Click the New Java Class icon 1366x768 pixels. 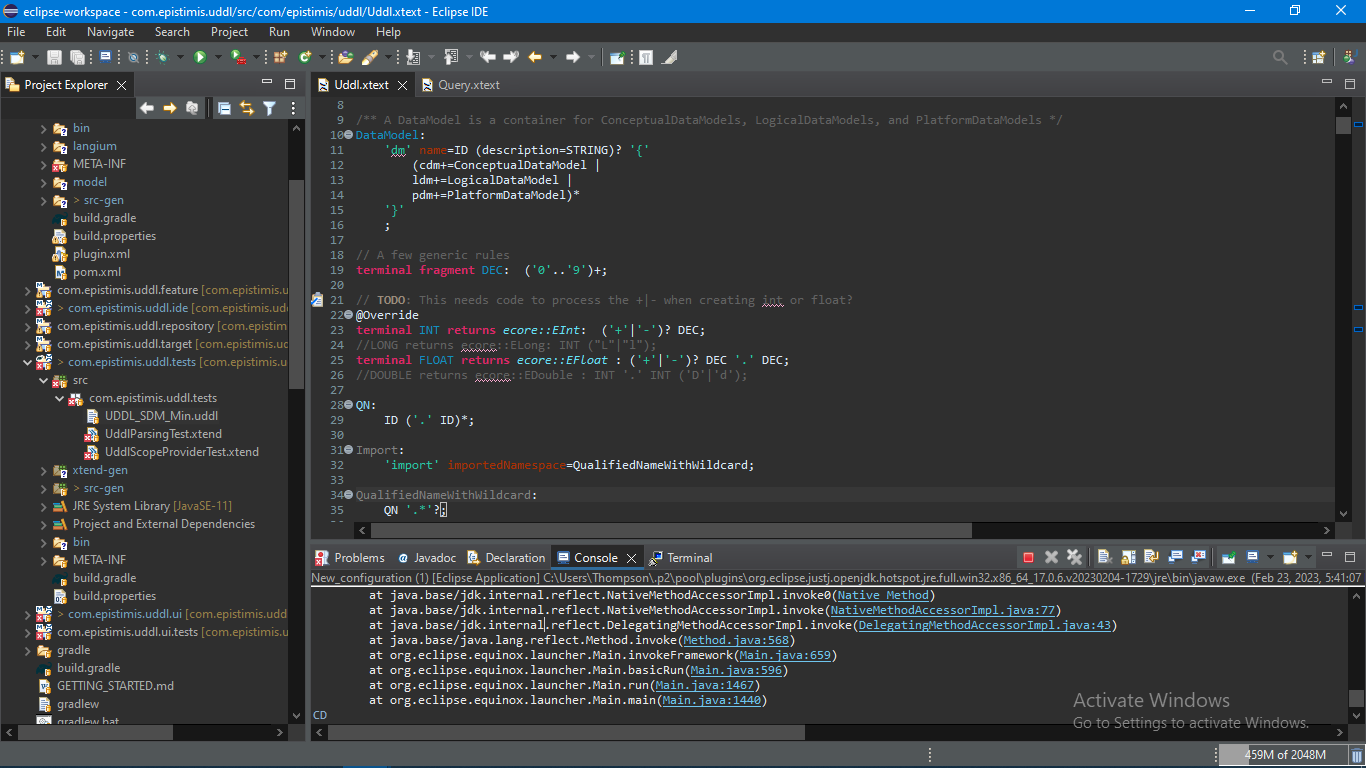click(305, 57)
